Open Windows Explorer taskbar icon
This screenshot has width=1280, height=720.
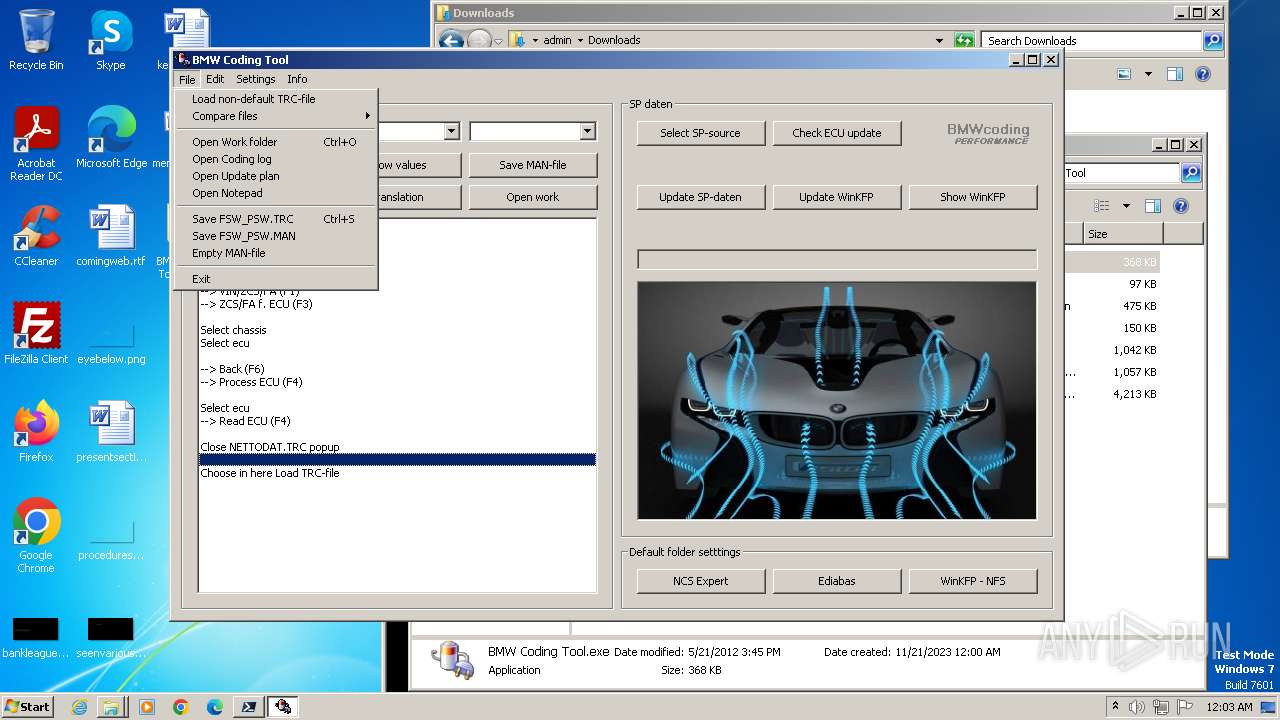[111, 707]
